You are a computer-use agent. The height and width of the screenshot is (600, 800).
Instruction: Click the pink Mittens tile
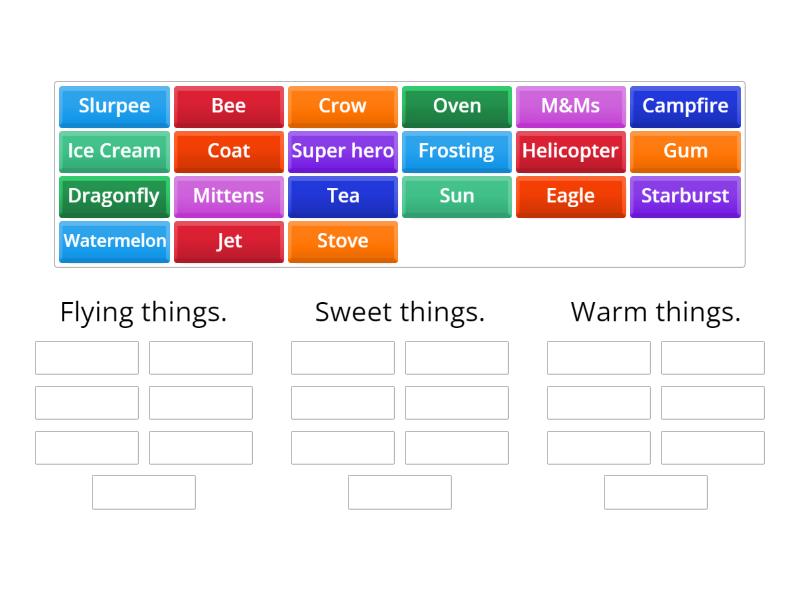[228, 196]
